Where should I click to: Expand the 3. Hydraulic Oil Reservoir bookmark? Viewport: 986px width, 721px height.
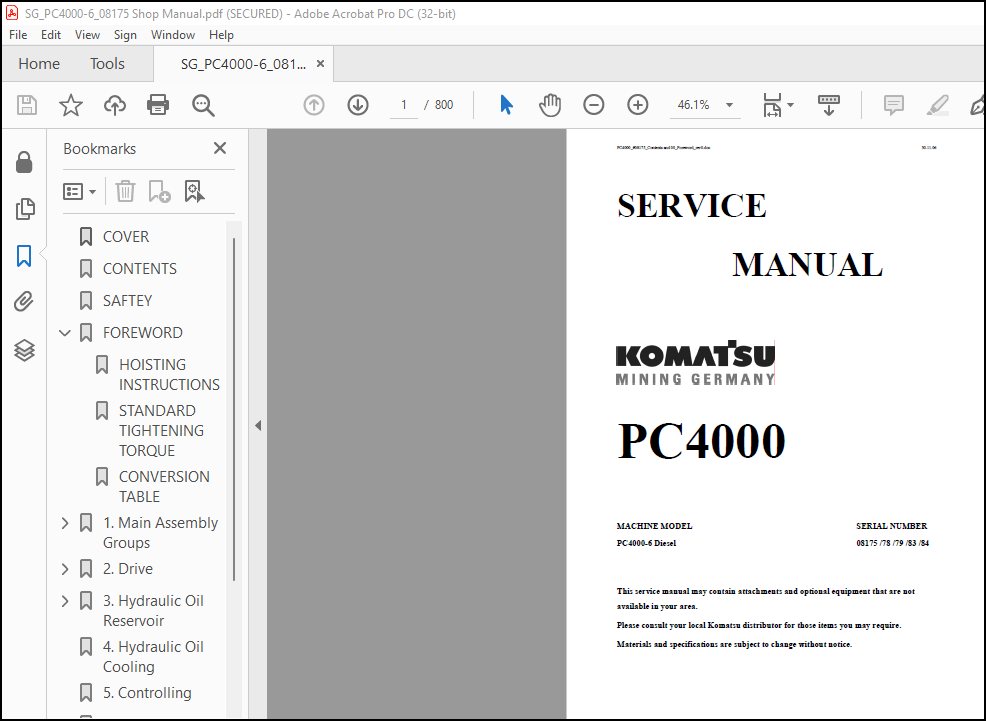[x=65, y=601]
